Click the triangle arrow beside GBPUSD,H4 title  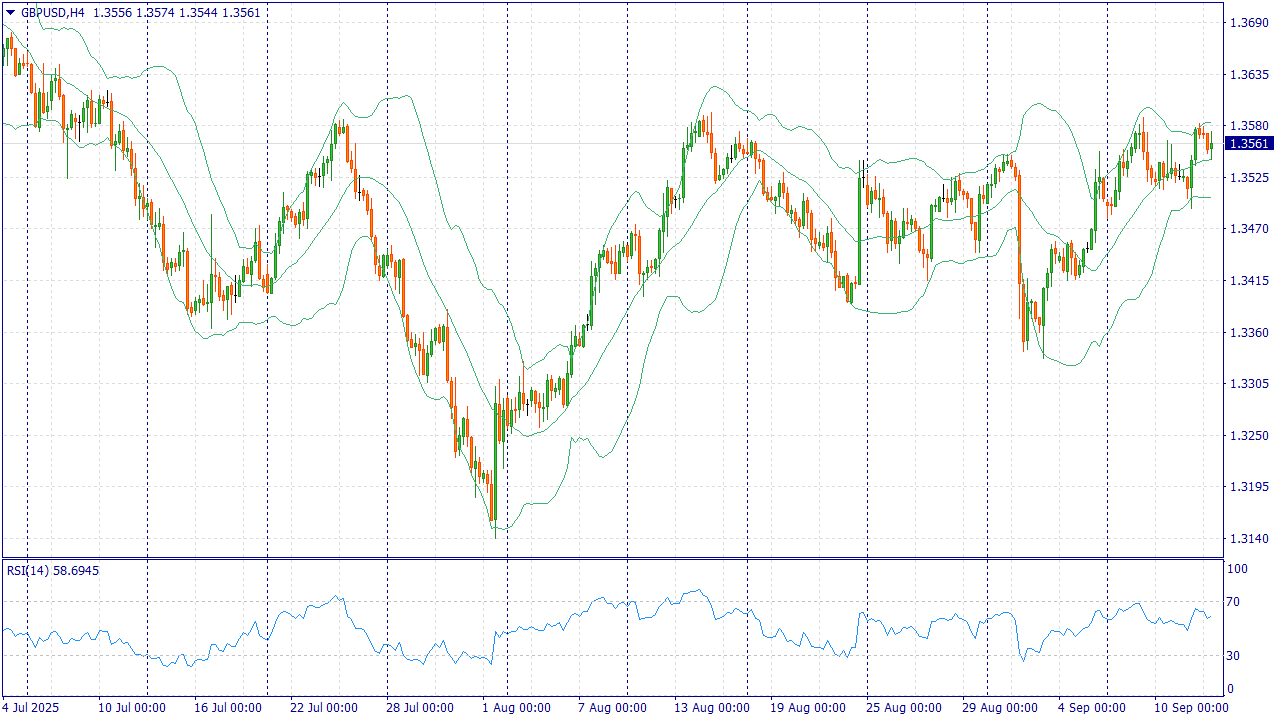(x=10, y=13)
